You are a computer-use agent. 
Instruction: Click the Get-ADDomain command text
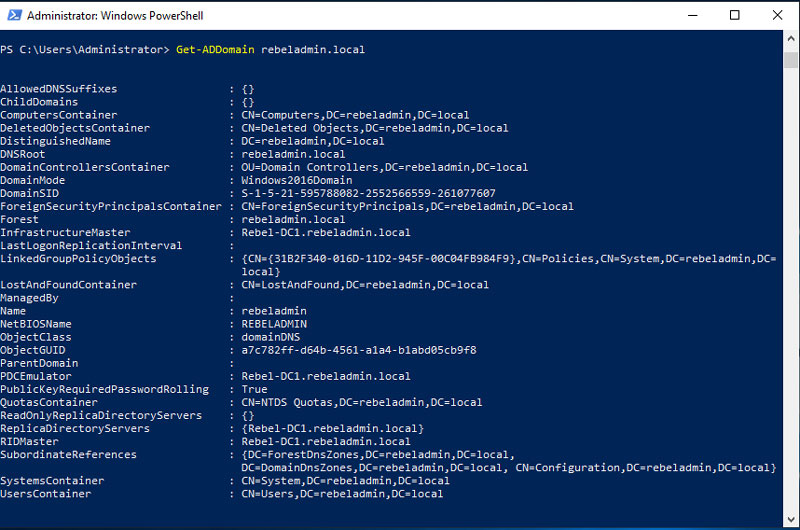[215, 49]
